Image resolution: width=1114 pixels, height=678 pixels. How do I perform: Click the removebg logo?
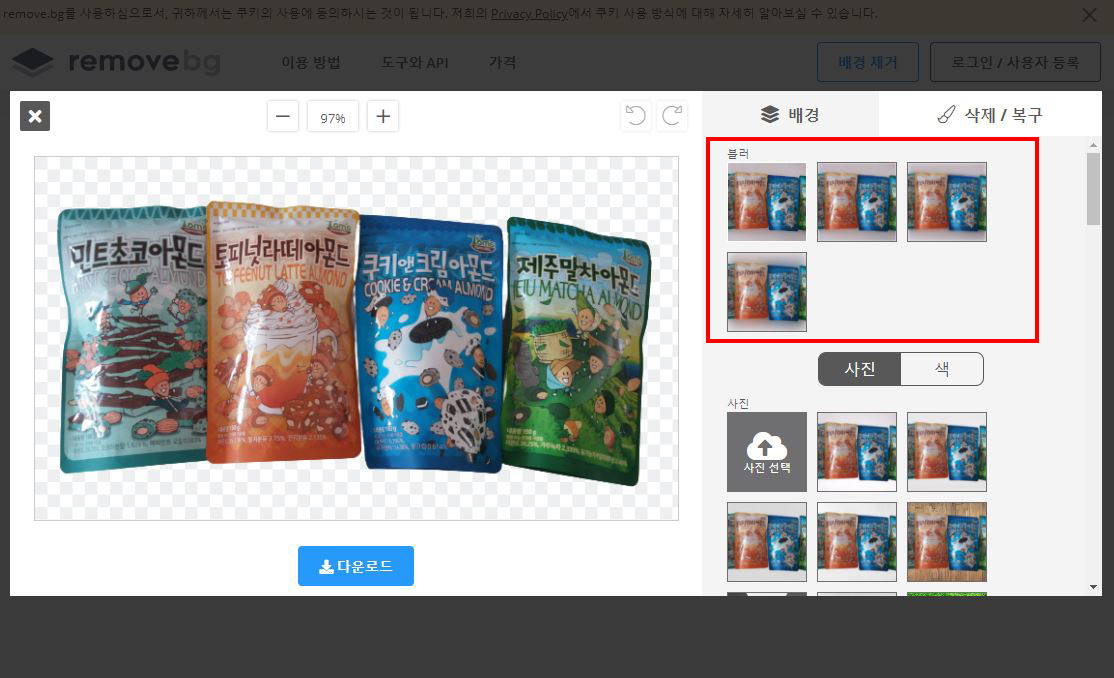point(117,63)
